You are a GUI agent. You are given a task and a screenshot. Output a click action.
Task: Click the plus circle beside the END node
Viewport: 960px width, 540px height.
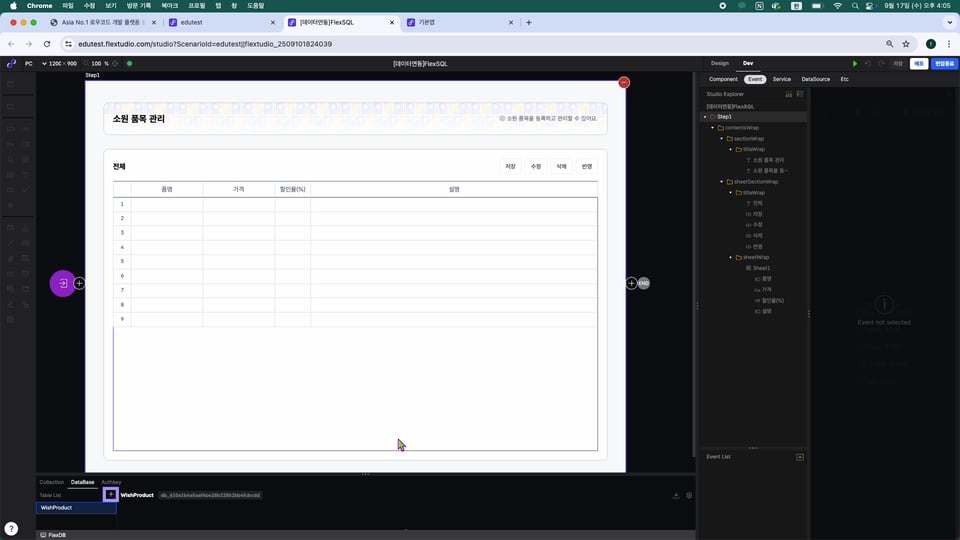click(631, 283)
